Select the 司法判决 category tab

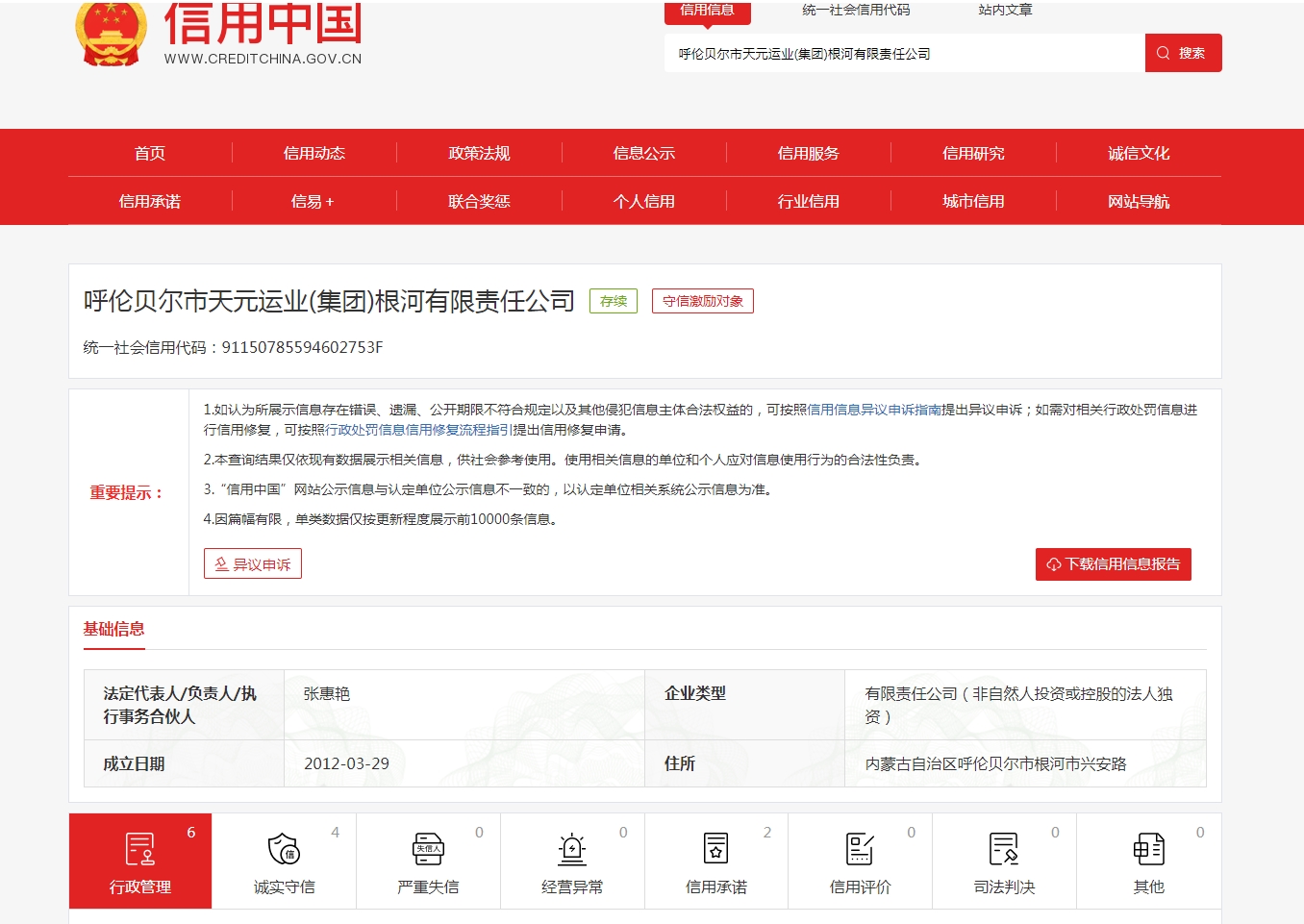pos(1004,861)
